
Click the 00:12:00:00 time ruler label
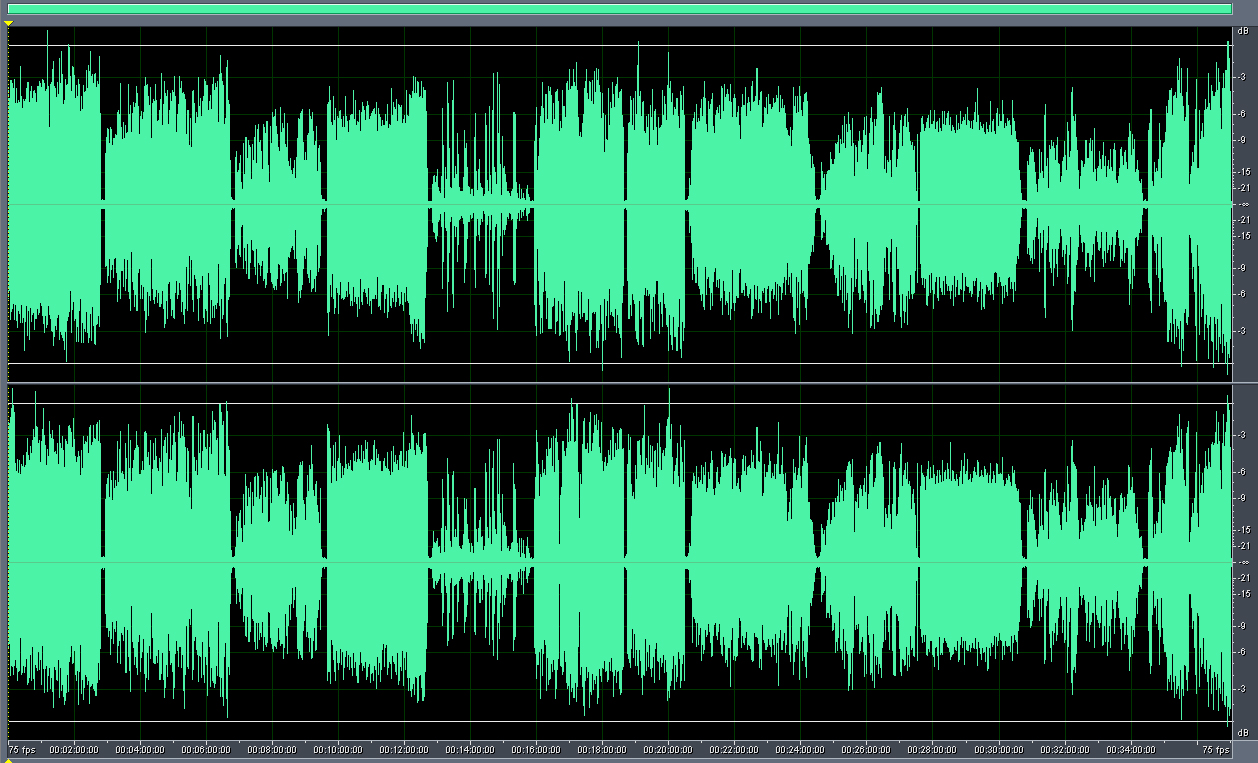tap(404, 749)
